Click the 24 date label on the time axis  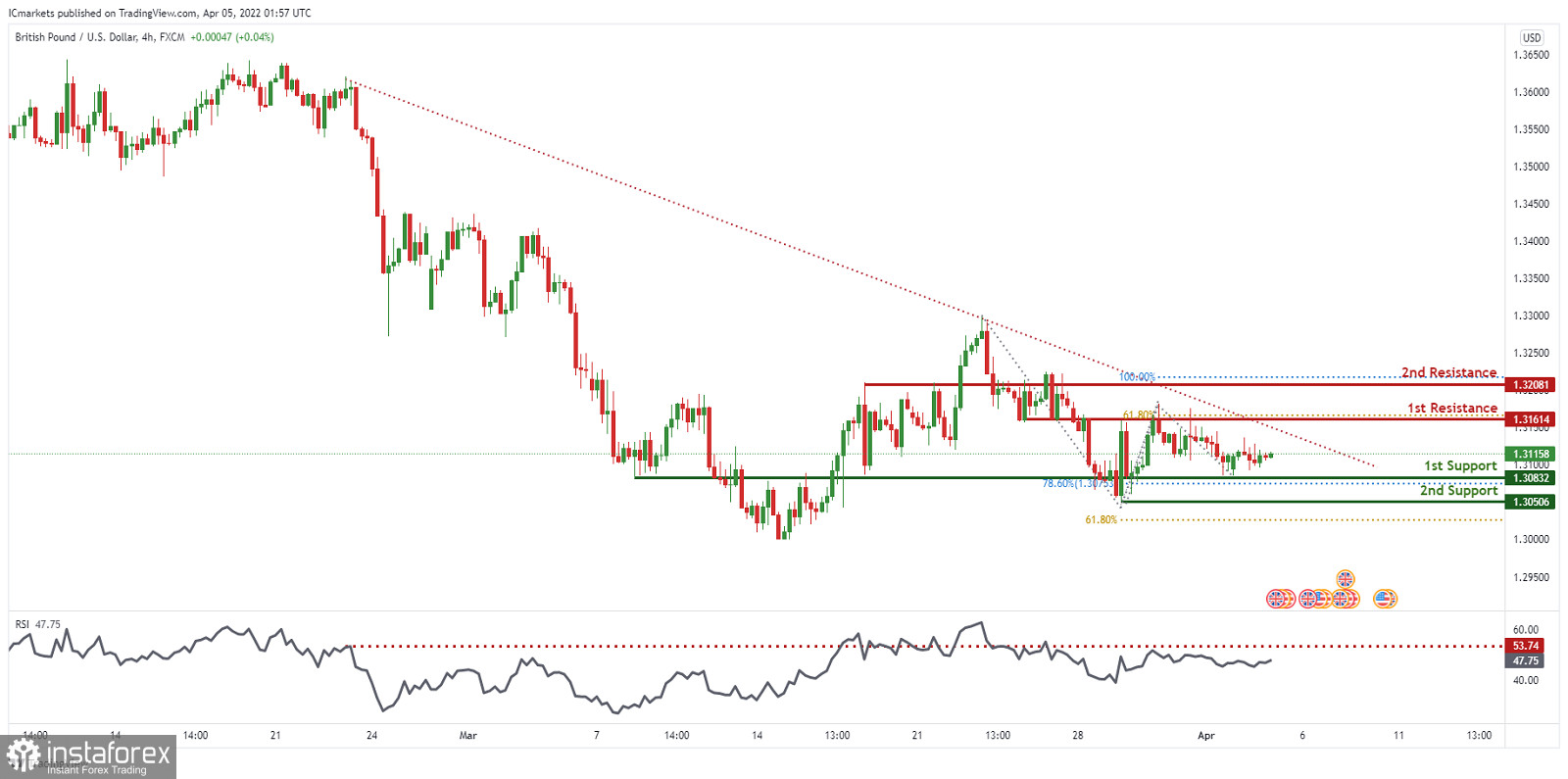(371, 735)
